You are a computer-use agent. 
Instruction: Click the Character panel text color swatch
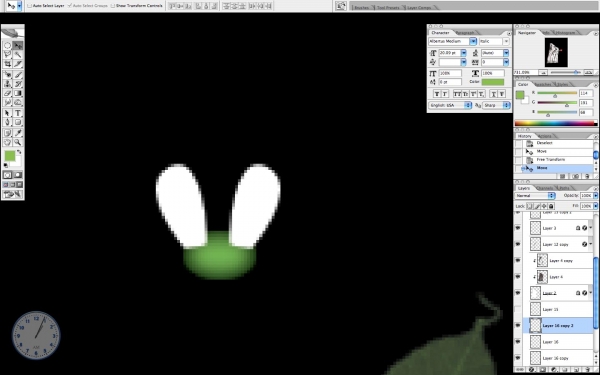point(493,82)
